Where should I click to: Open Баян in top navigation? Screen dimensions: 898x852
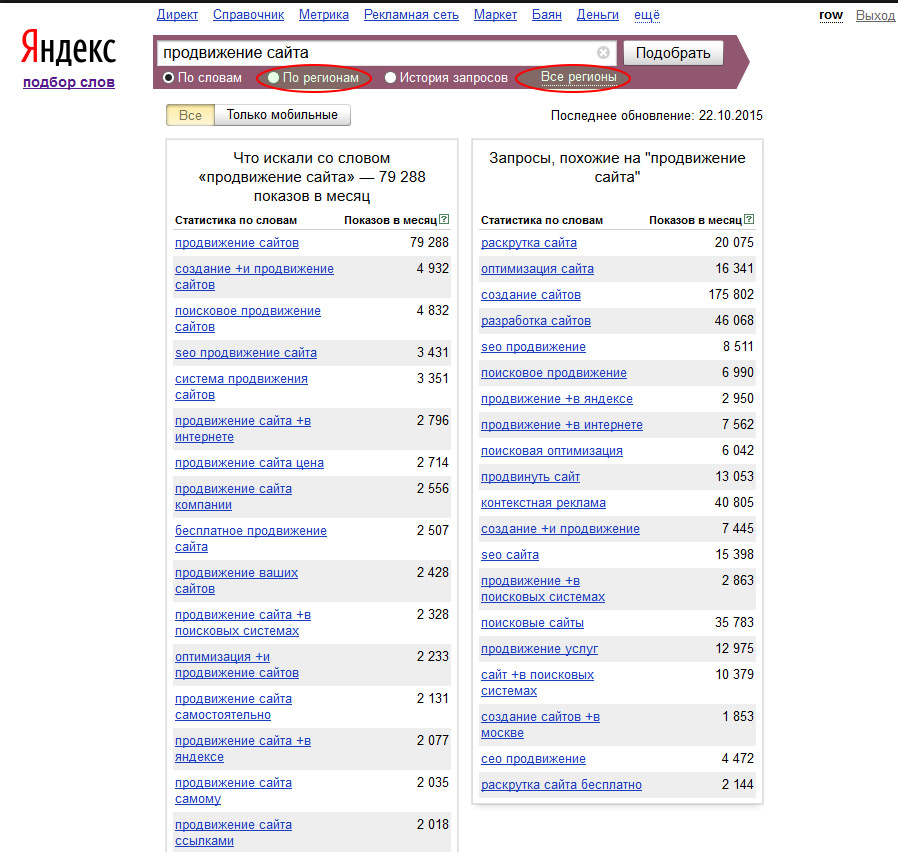(546, 15)
